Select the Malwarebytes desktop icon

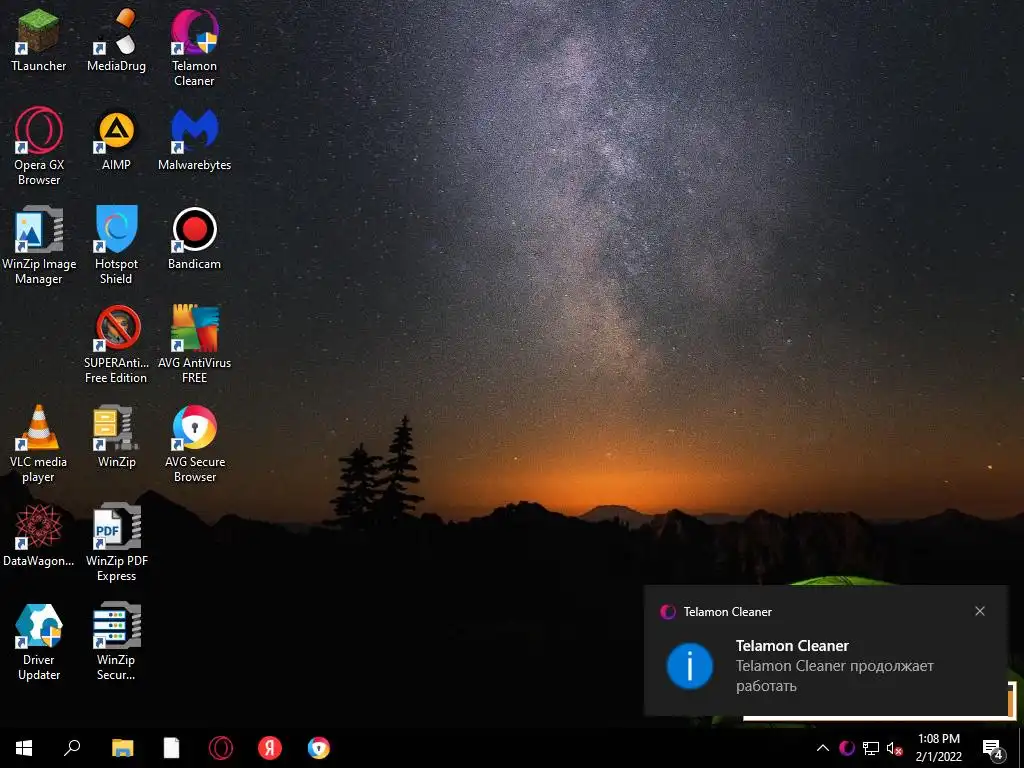click(195, 140)
